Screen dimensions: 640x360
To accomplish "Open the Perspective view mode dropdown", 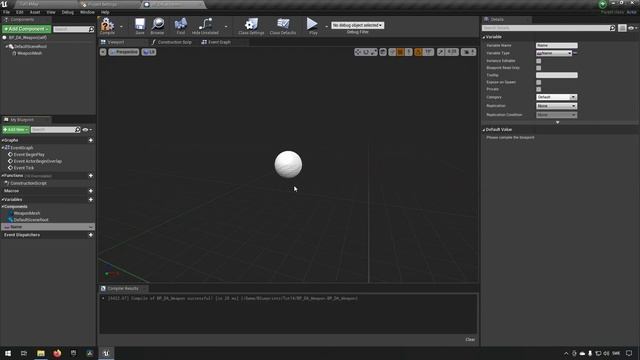I will tap(124, 52).
